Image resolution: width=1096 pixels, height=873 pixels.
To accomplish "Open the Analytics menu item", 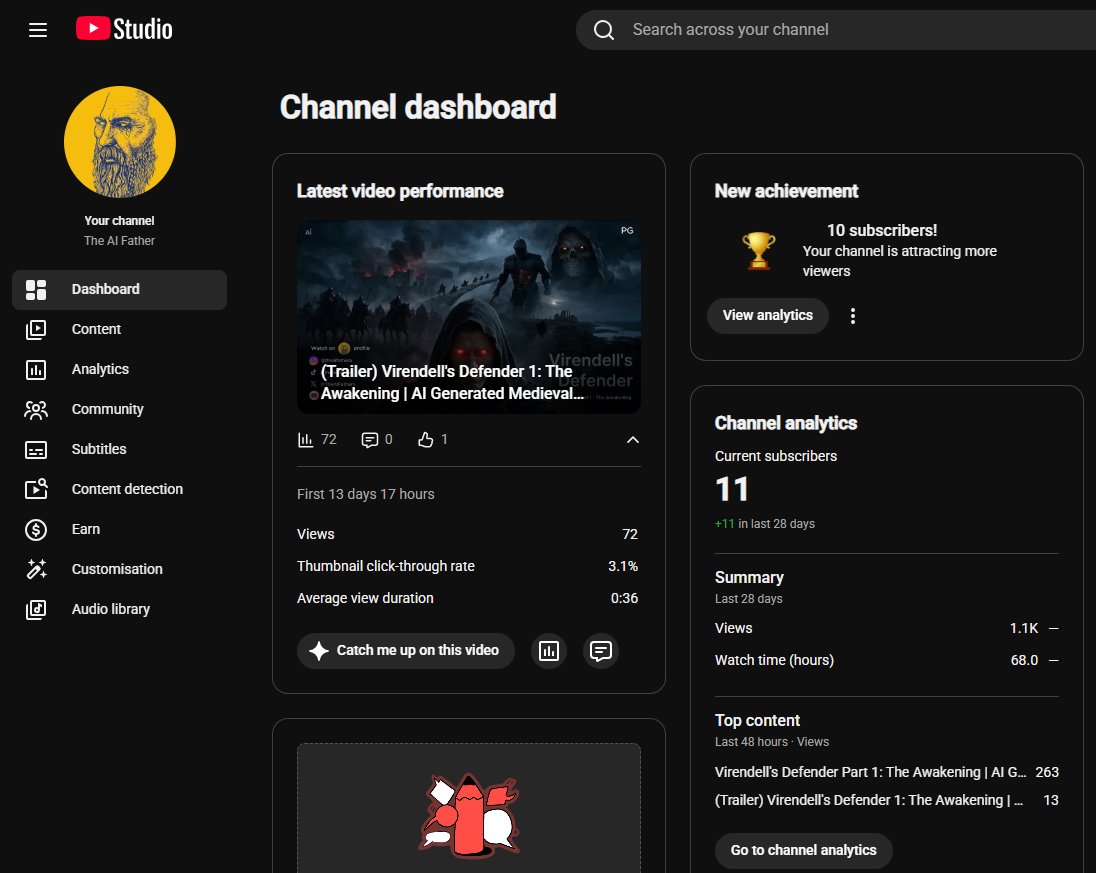I will coord(120,369).
